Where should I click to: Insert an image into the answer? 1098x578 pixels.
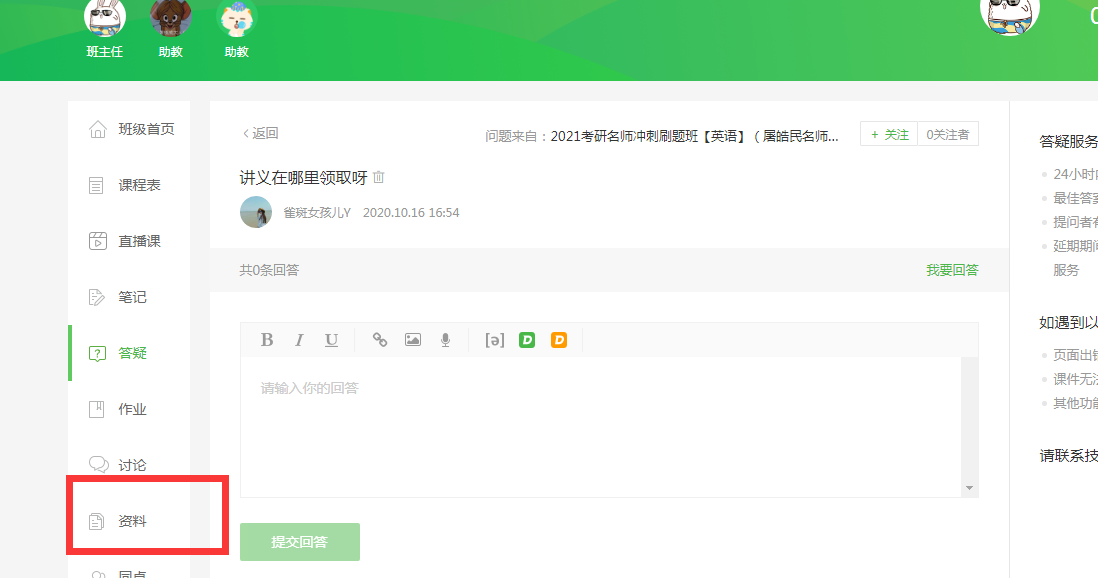(x=413, y=340)
